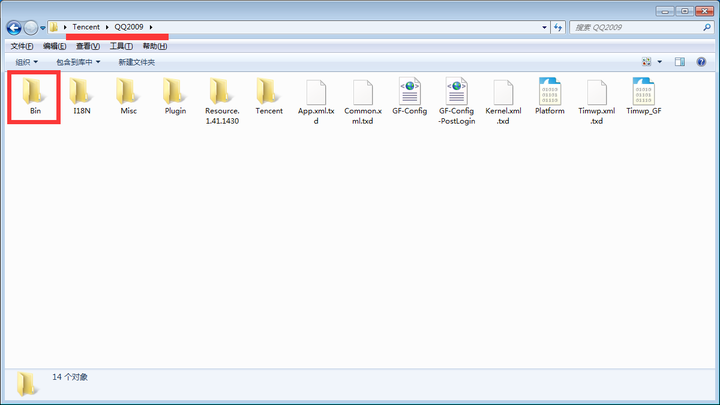The image size is (720, 405).
Task: Click the Forward navigation arrow
Action: [30, 28]
